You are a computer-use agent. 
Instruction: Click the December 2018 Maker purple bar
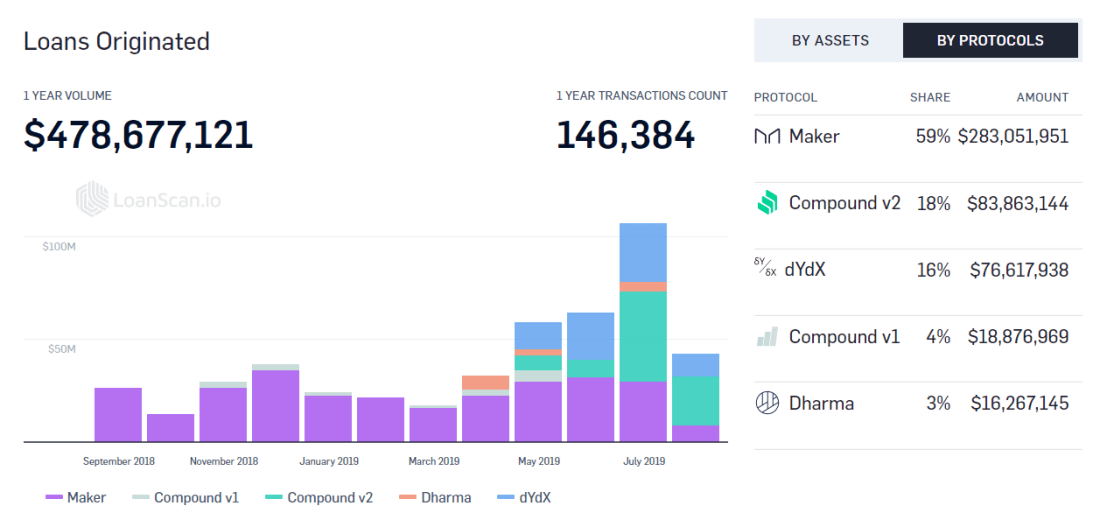276,406
